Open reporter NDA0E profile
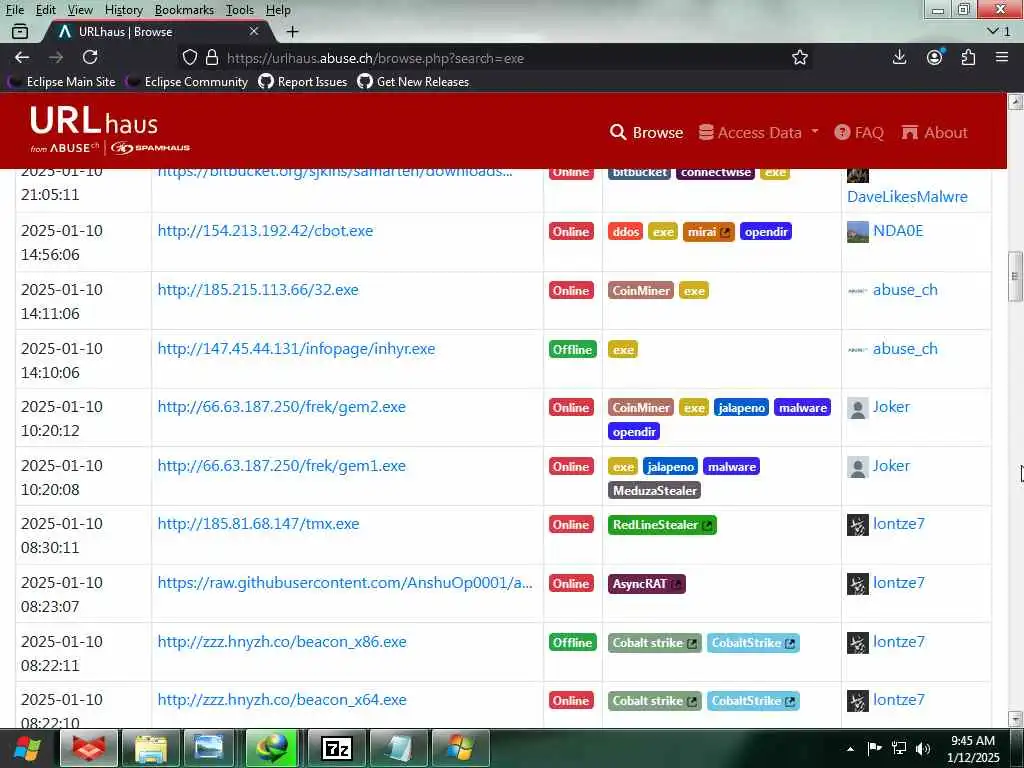The height and width of the screenshot is (768, 1024). 898,231
